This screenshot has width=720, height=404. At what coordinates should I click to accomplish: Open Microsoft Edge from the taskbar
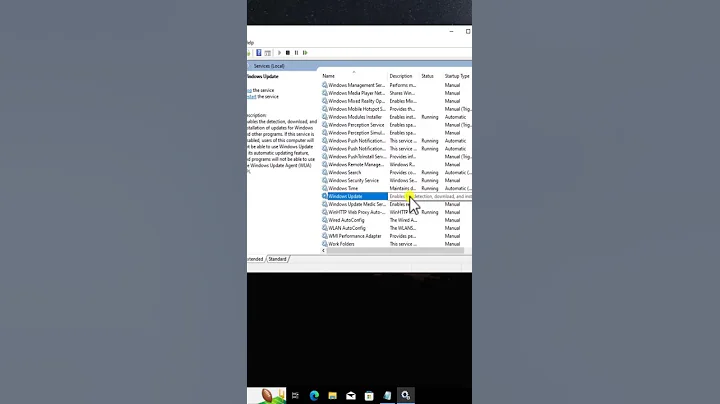click(x=314, y=395)
